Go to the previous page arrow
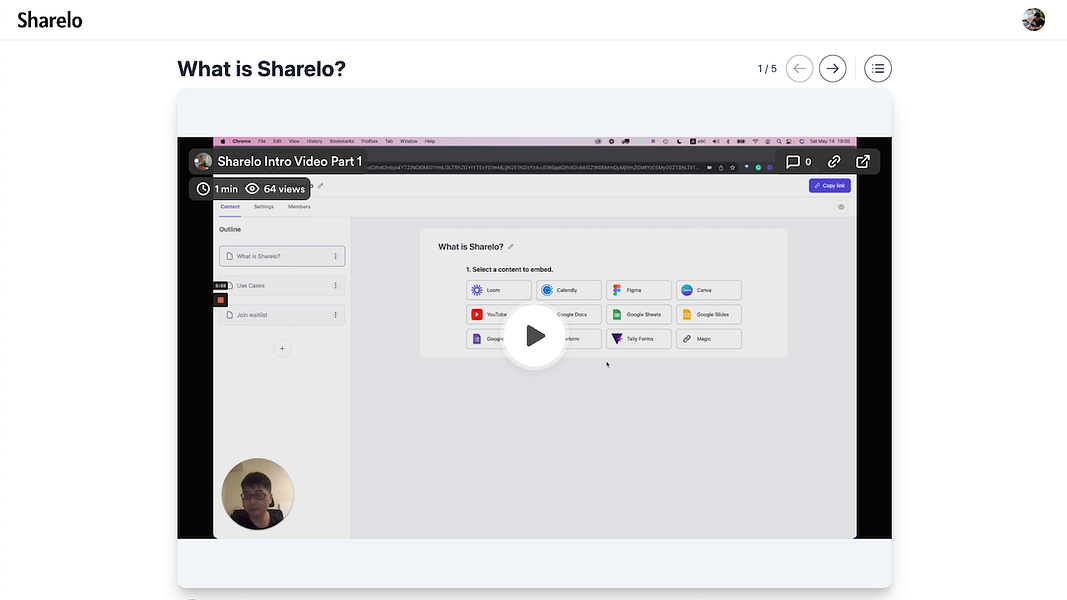 (x=799, y=69)
